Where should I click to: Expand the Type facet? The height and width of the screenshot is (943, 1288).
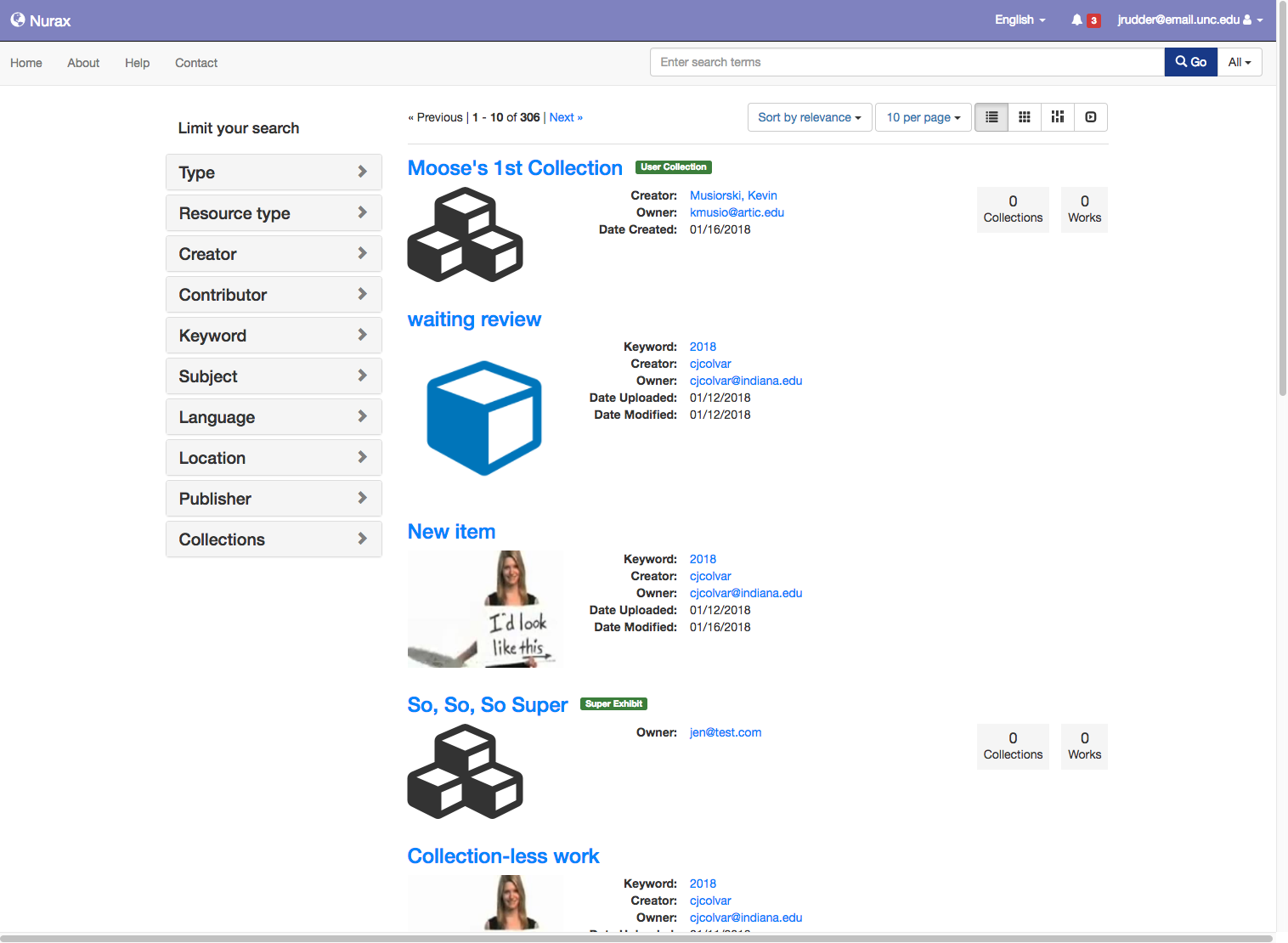pyautogui.click(x=274, y=172)
